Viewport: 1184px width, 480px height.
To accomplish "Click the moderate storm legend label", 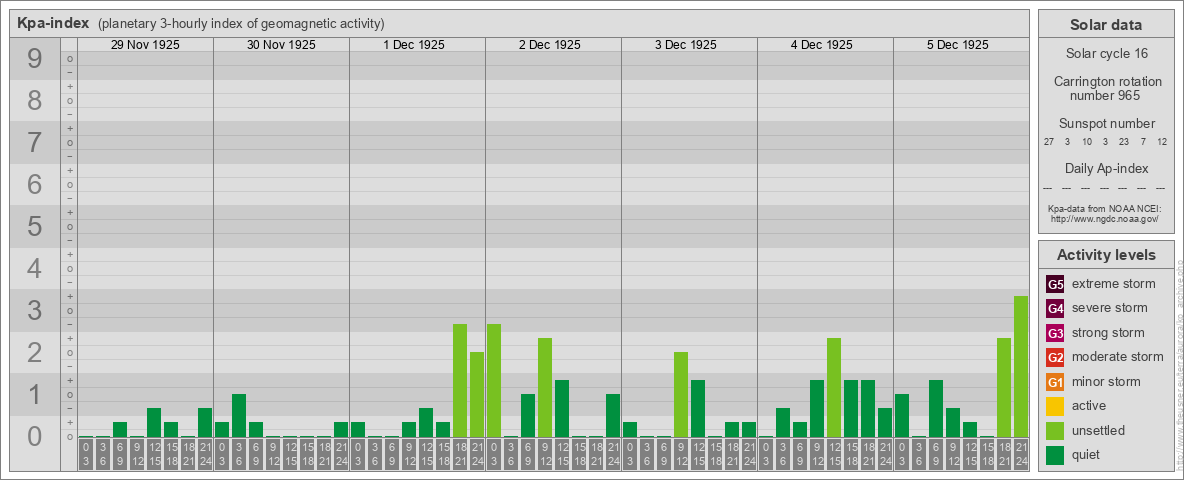I will click(x=1118, y=356).
